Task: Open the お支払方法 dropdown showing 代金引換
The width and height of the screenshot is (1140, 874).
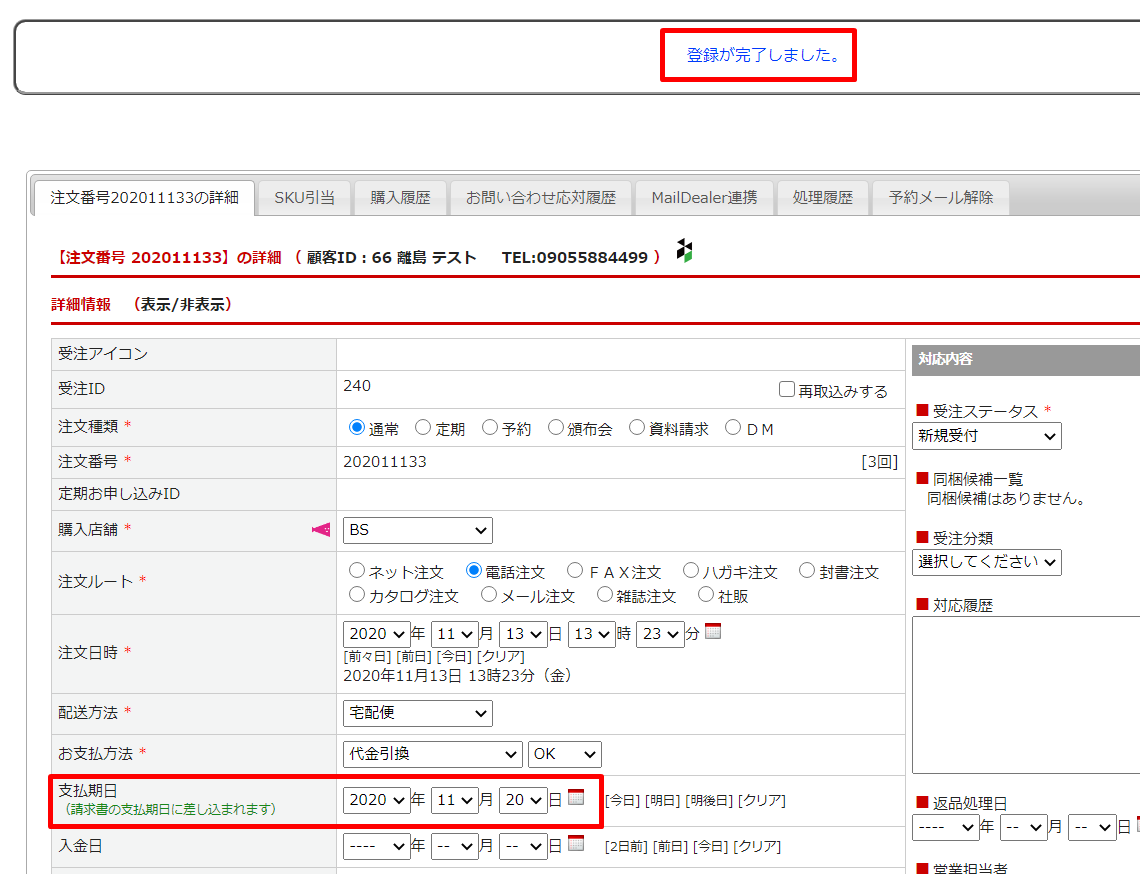Action: pyautogui.click(x=432, y=754)
